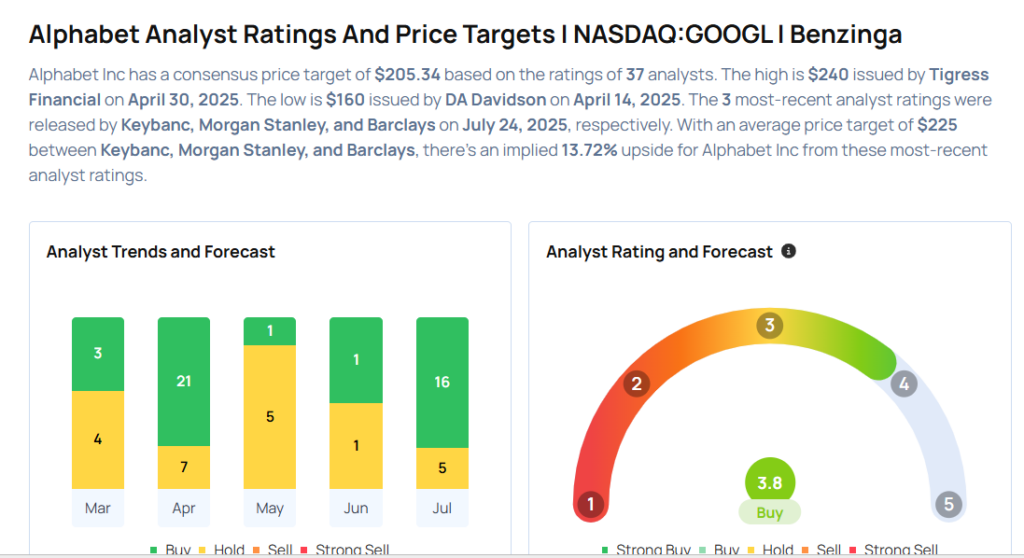Toggle Strong Buy legend in rating chart
The width and height of the screenshot is (1024, 558).
point(646,550)
